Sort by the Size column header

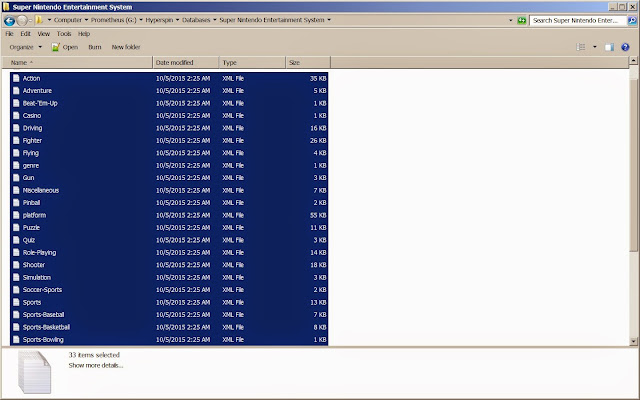pyautogui.click(x=308, y=62)
